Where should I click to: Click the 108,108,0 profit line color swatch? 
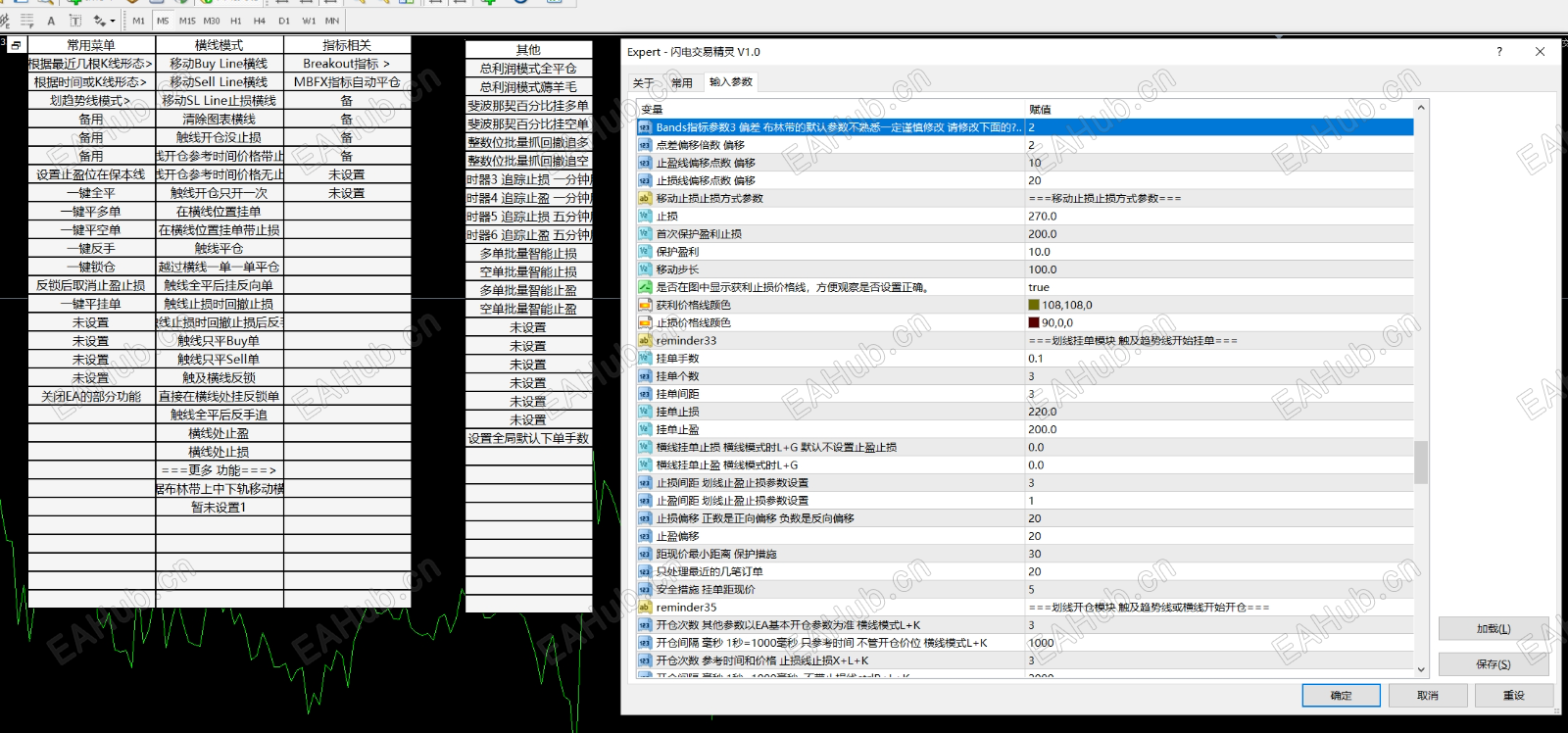(1034, 305)
